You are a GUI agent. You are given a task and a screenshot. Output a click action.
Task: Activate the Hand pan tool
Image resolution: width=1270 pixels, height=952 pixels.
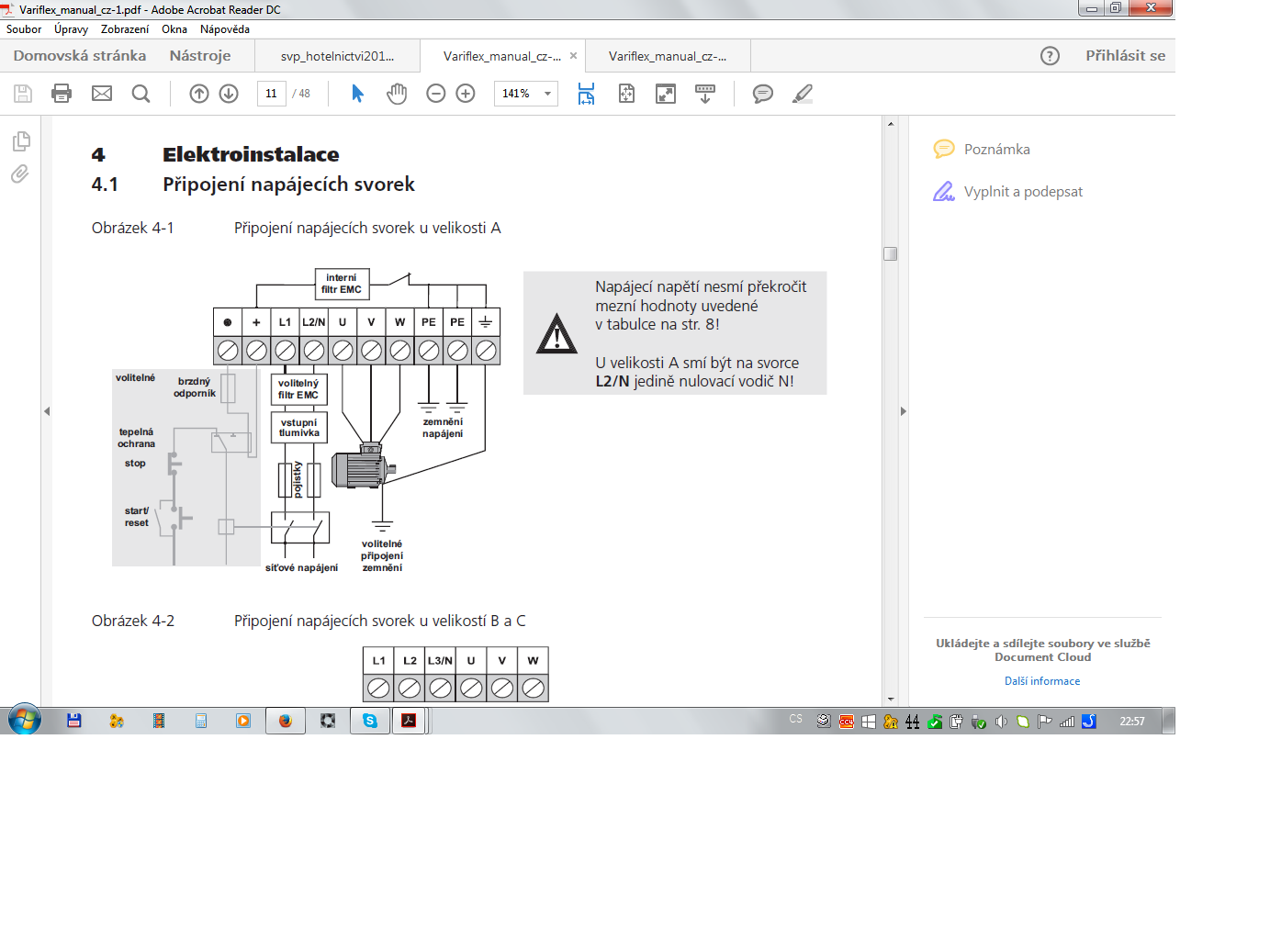pyautogui.click(x=397, y=94)
